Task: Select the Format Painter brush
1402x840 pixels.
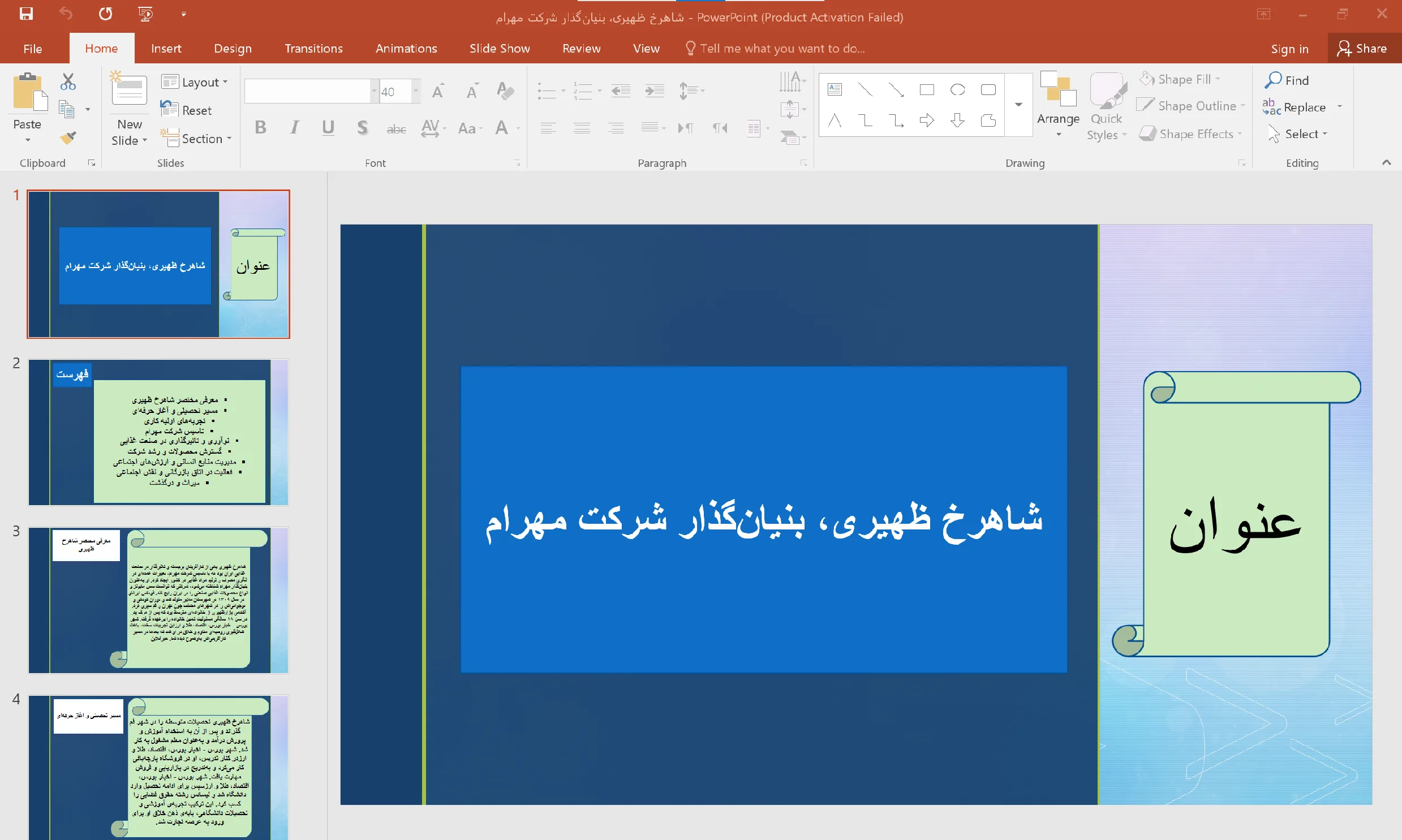Action: tap(68, 137)
